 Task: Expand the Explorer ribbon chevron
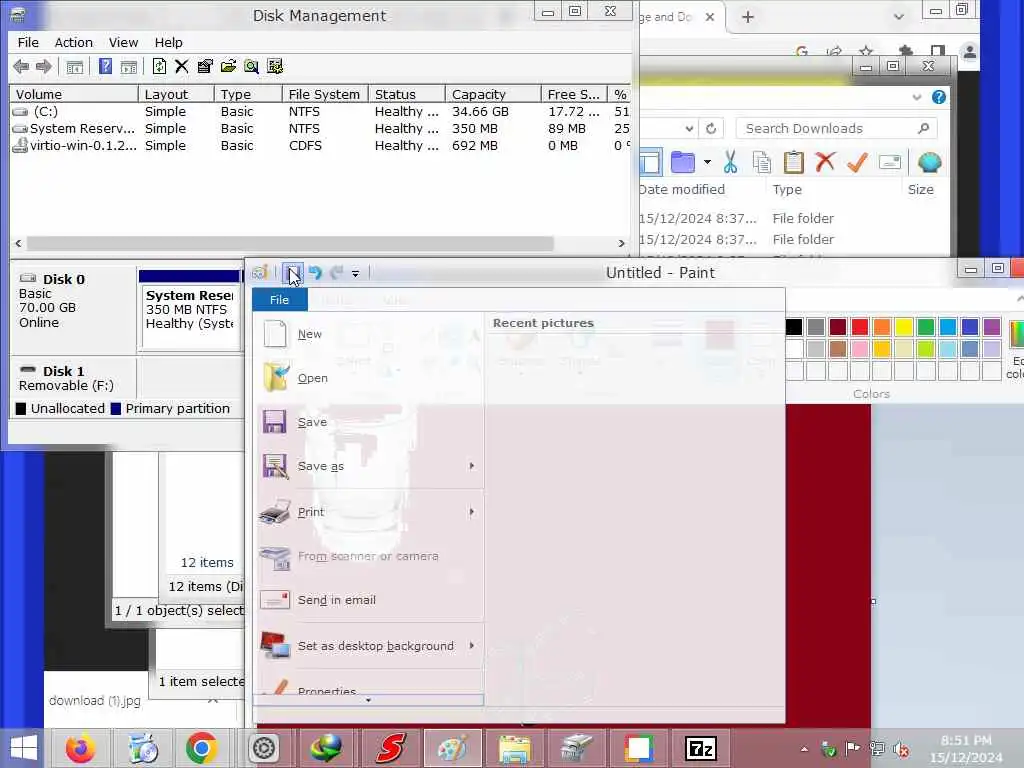(x=917, y=97)
